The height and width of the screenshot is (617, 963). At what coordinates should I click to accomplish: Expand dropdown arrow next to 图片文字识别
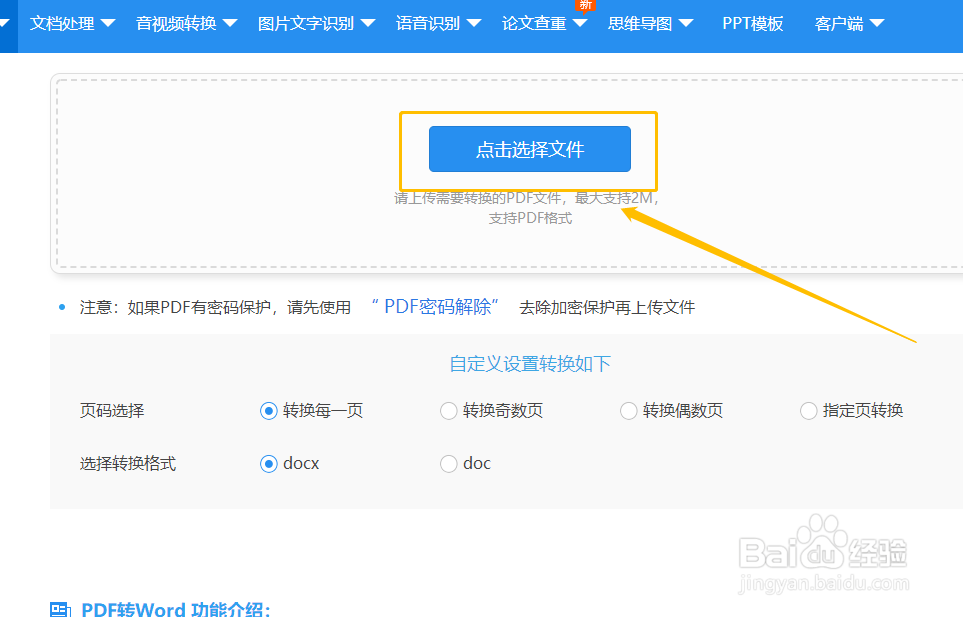368,23
